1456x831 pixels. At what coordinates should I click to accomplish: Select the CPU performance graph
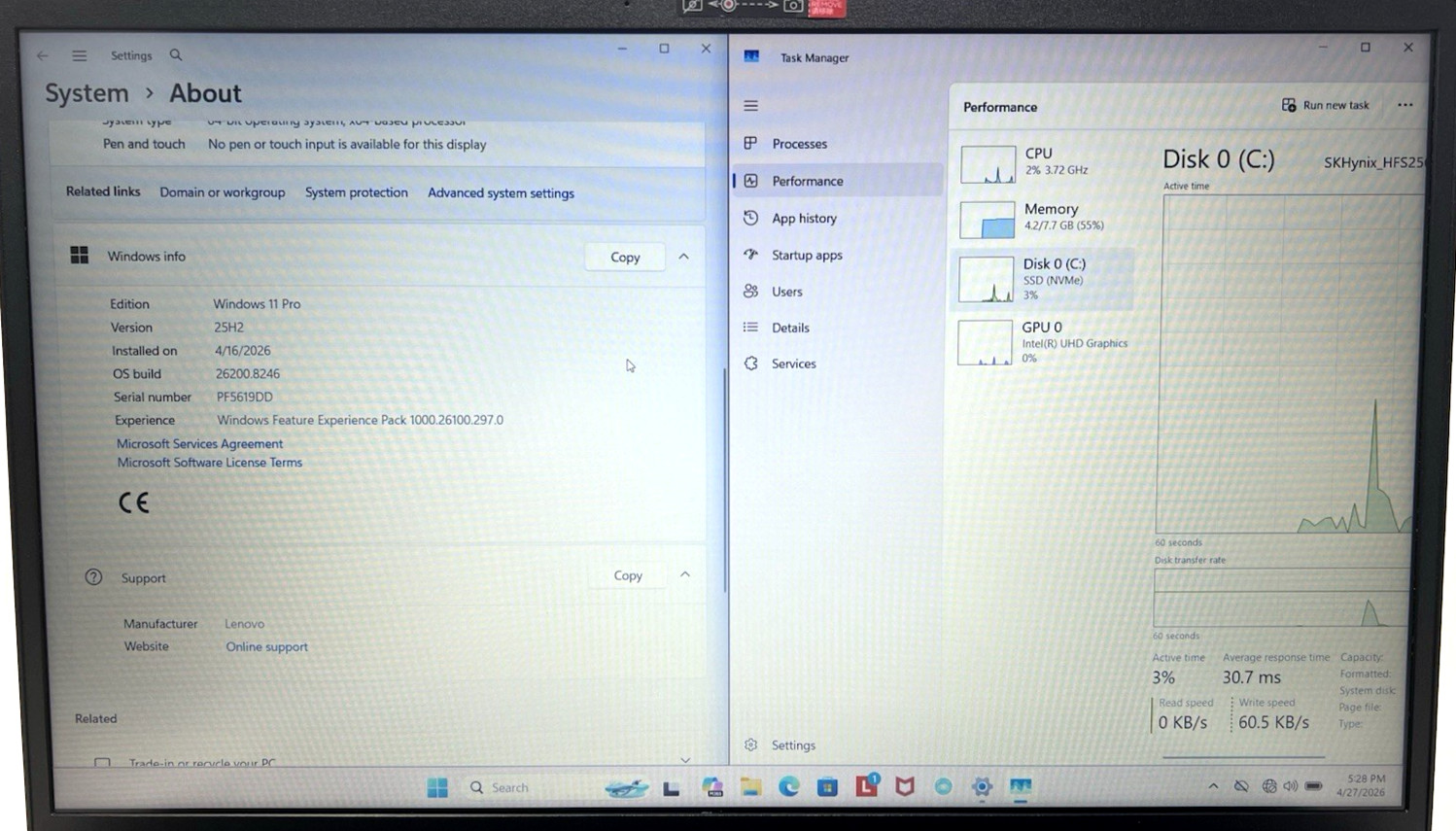tap(1042, 163)
